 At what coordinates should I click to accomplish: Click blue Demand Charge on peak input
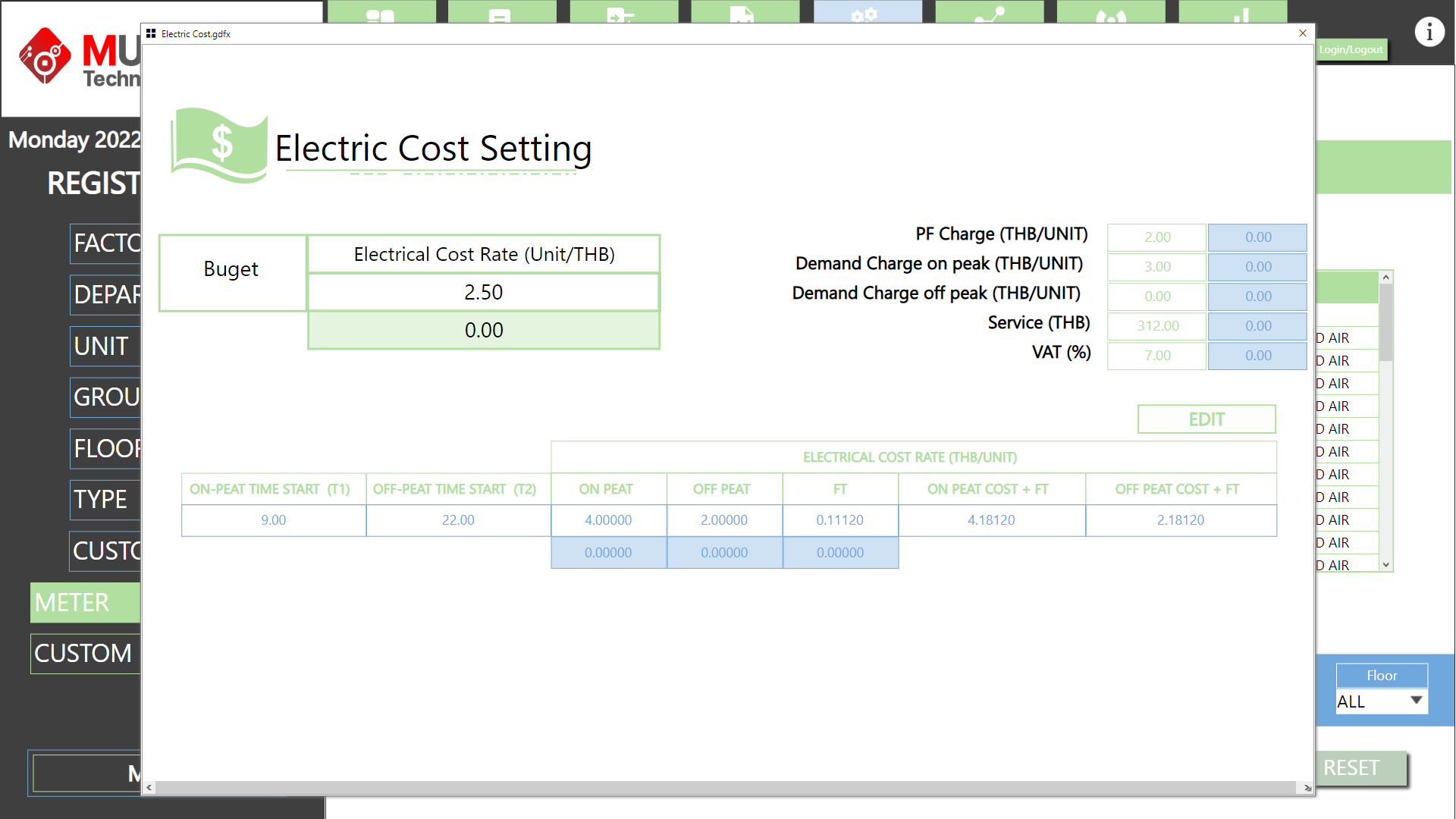pyautogui.click(x=1257, y=267)
